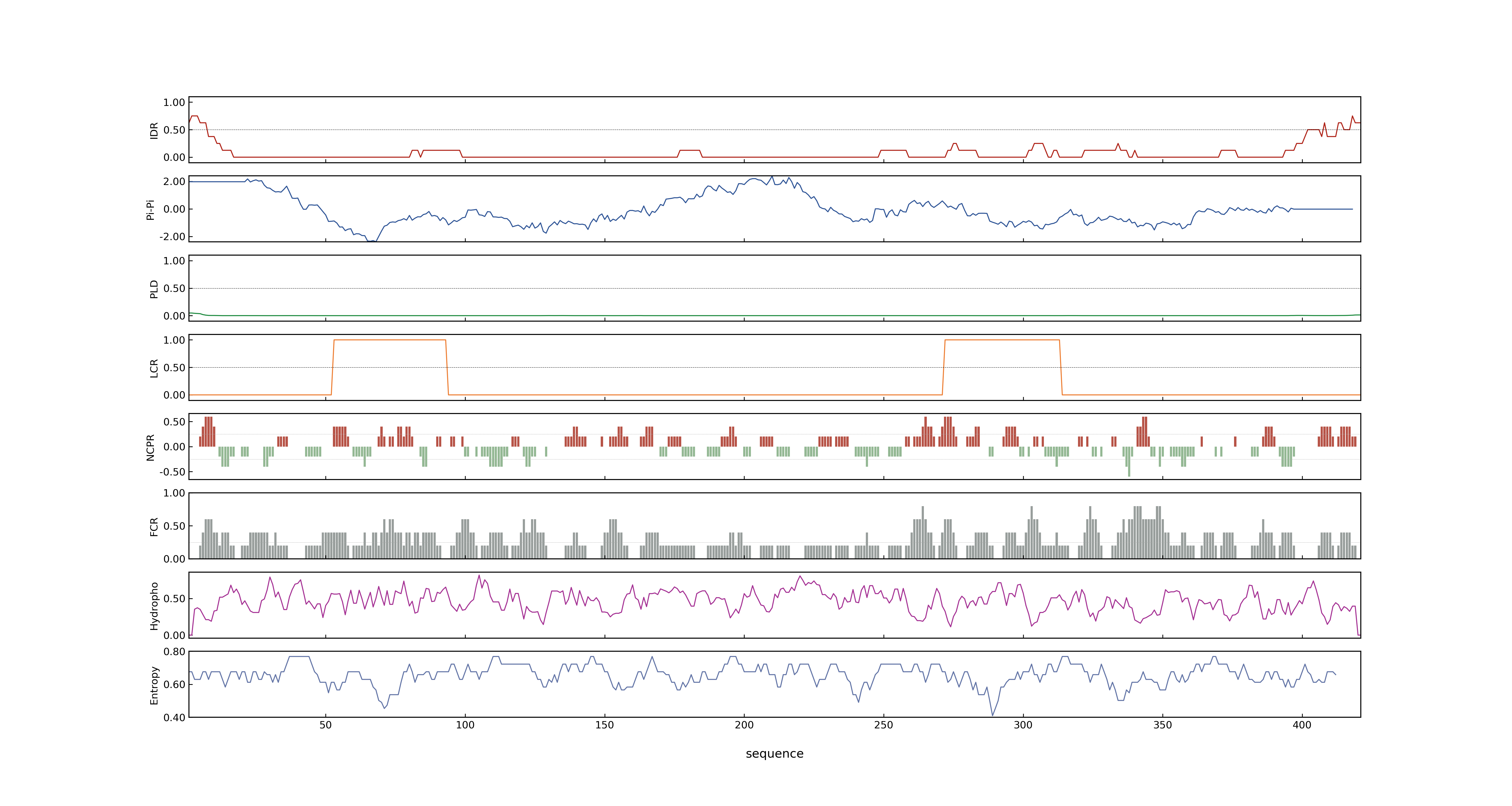Click the -2.00 tick of the Pi-Pi panel
Viewport: 1512px width, 806px height.
pos(172,237)
